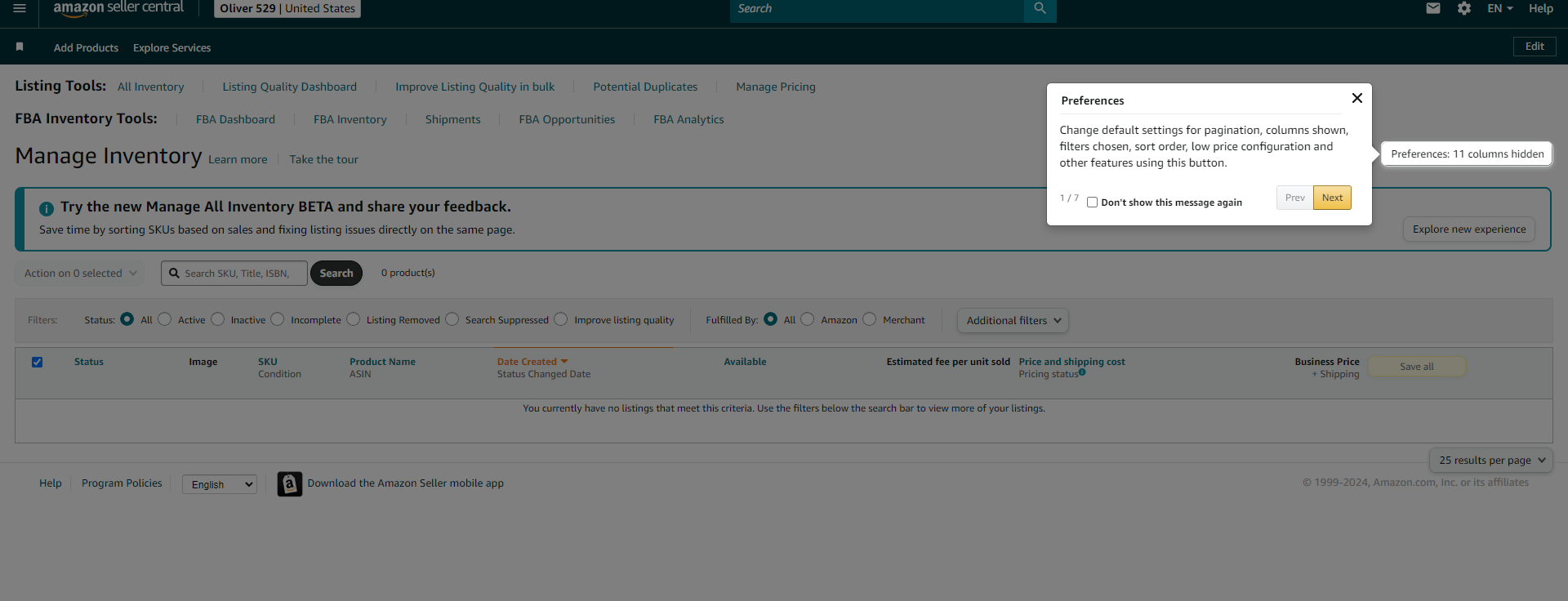Click Add Products in the top bar
The height and width of the screenshot is (601, 1568).
coord(86,47)
